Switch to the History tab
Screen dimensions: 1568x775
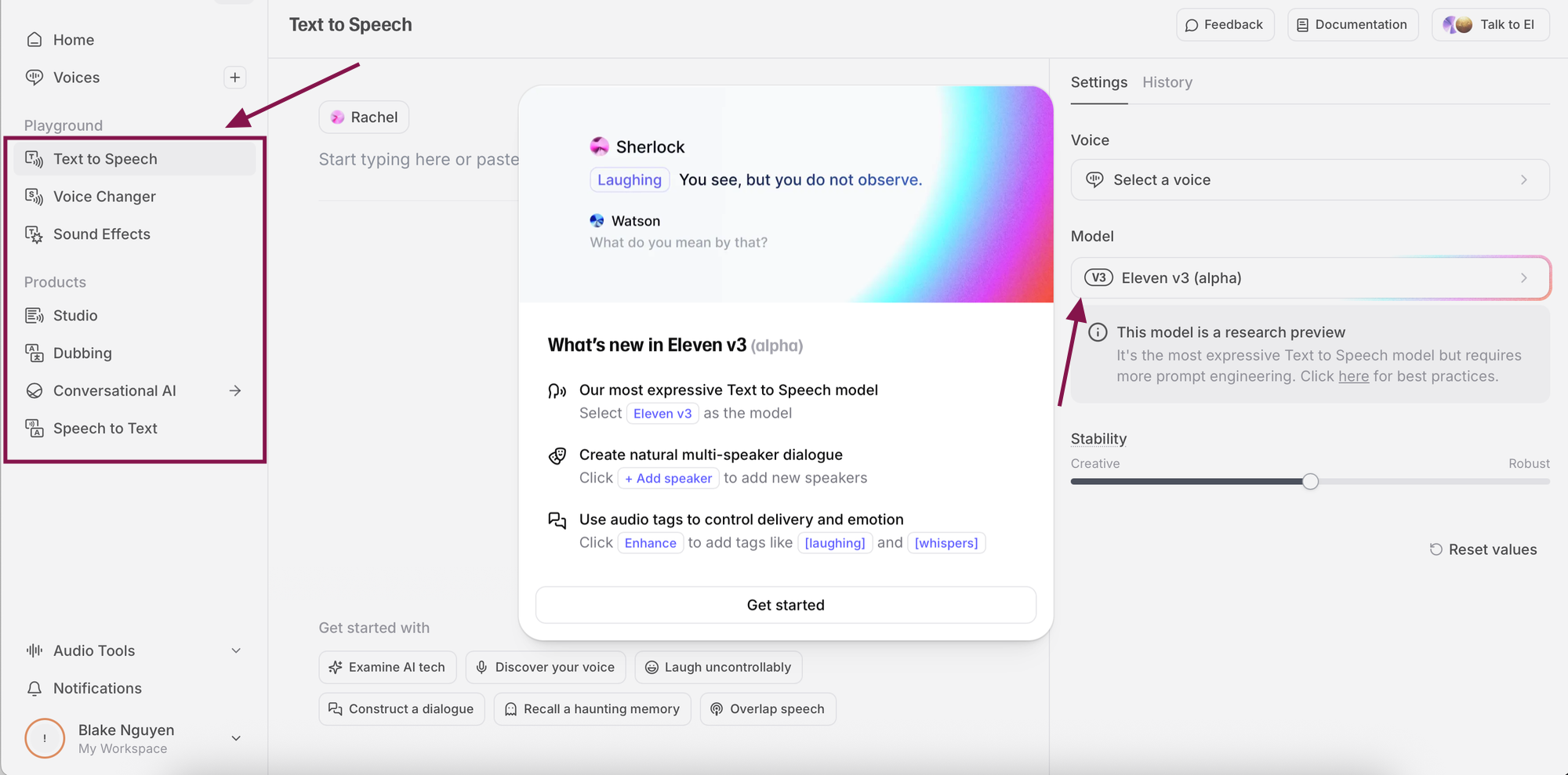click(1167, 82)
